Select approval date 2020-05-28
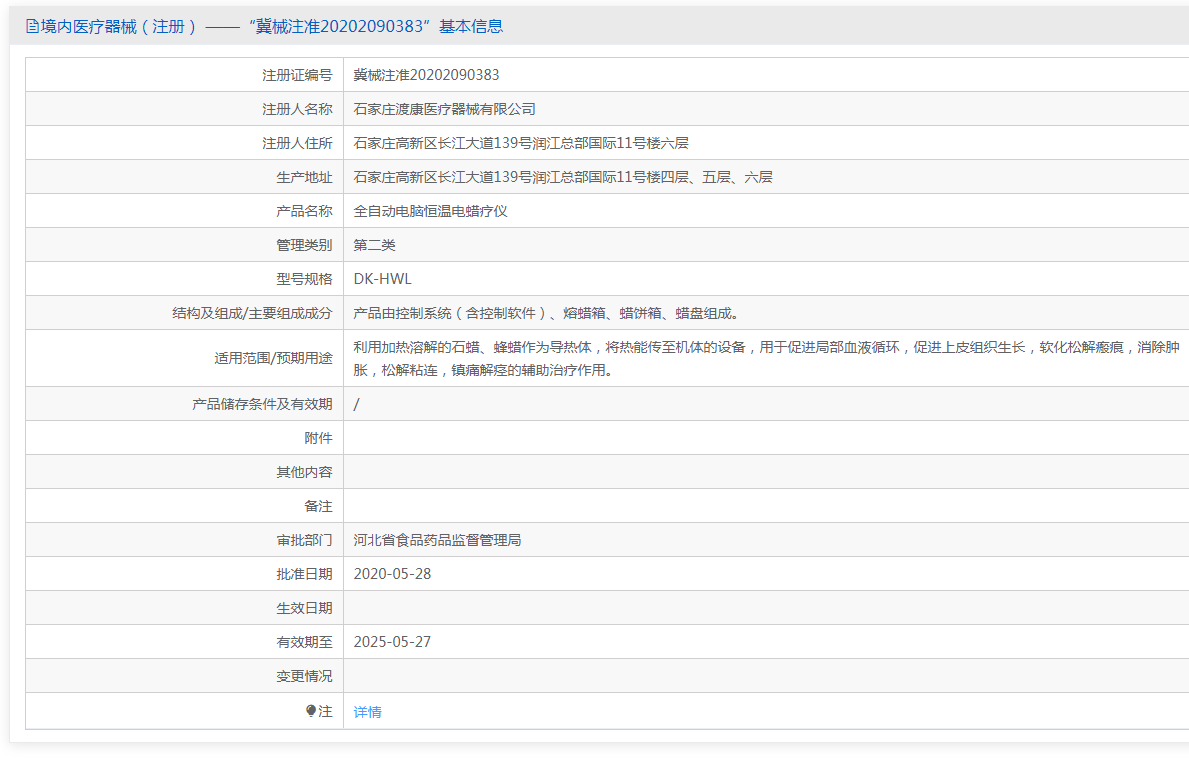The width and height of the screenshot is (1189, 760). tap(392, 574)
